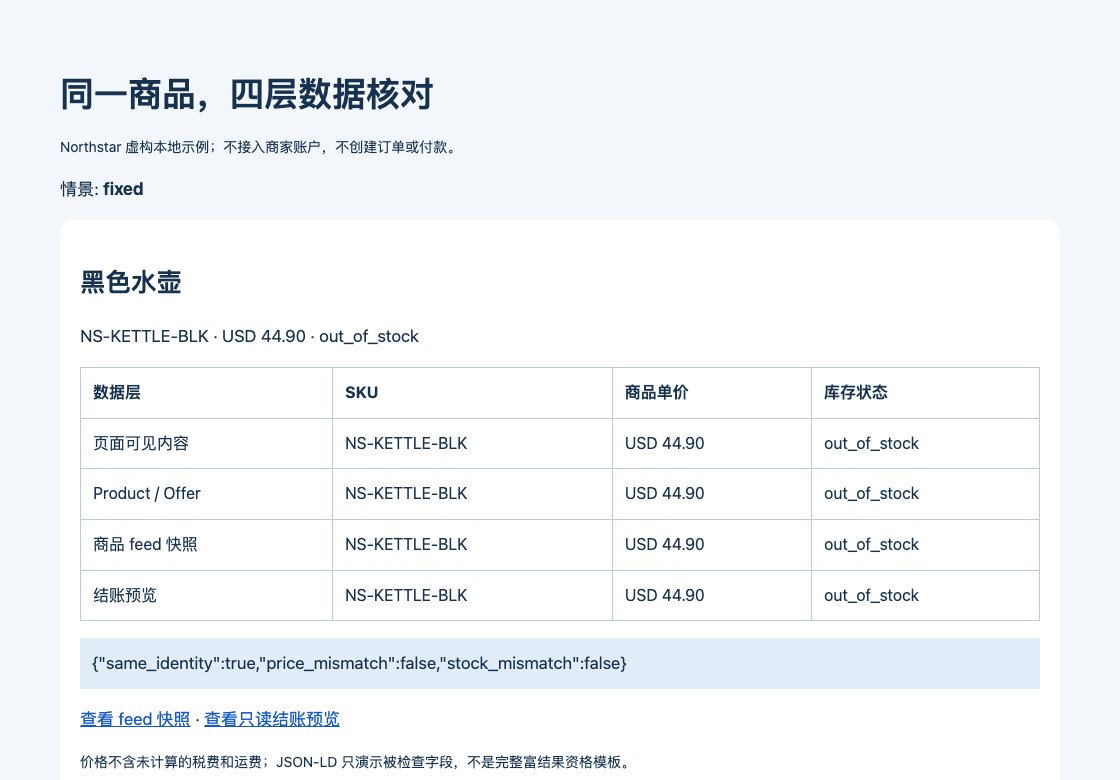Select the Product / Offer row label
Screen dimensions: 1120x780
(146, 494)
